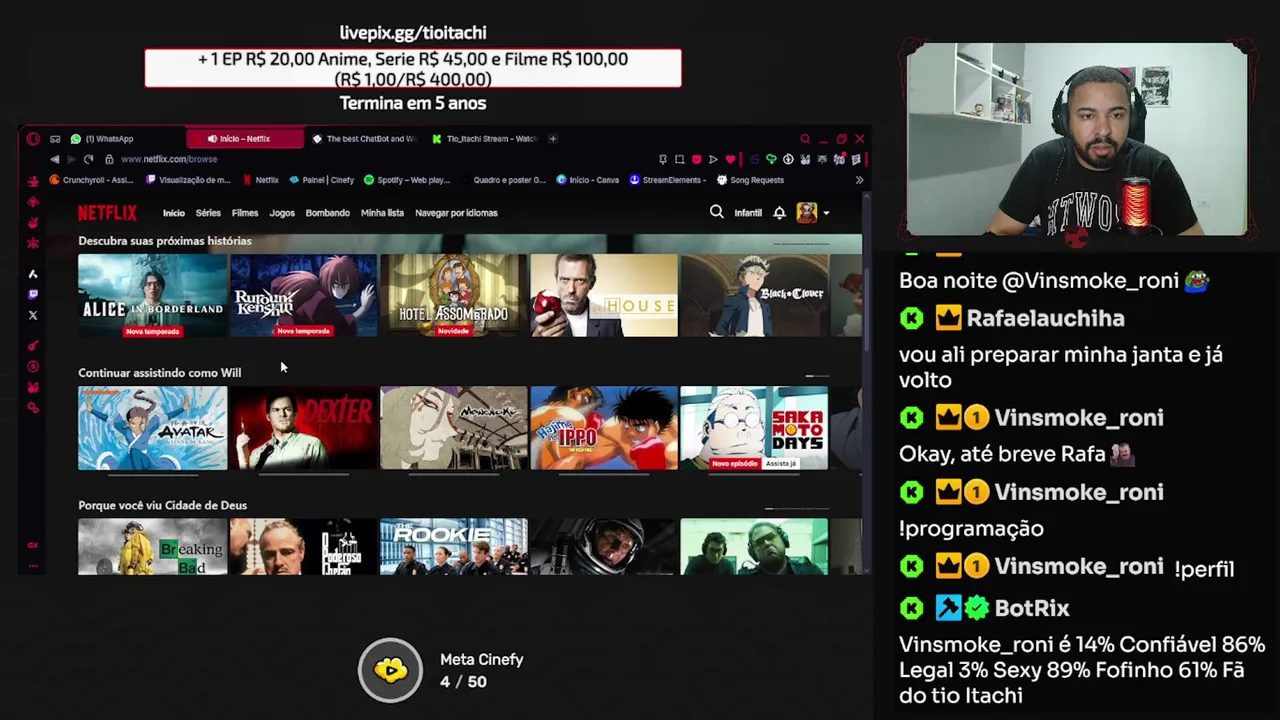Click the padlock site info icon

[109, 159]
